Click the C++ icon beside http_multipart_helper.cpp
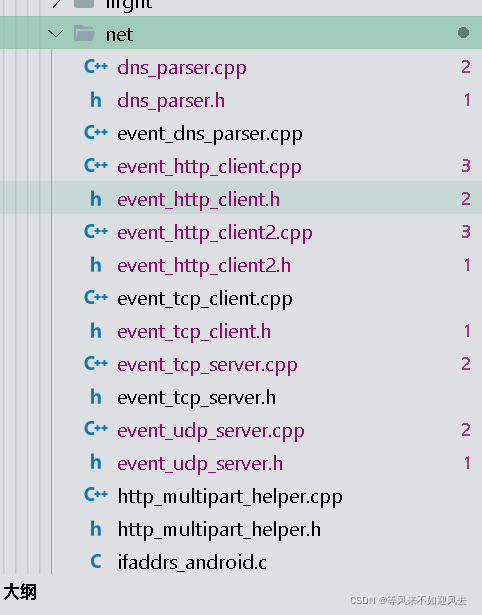Screen dimensions: 482x615 click(96, 495)
